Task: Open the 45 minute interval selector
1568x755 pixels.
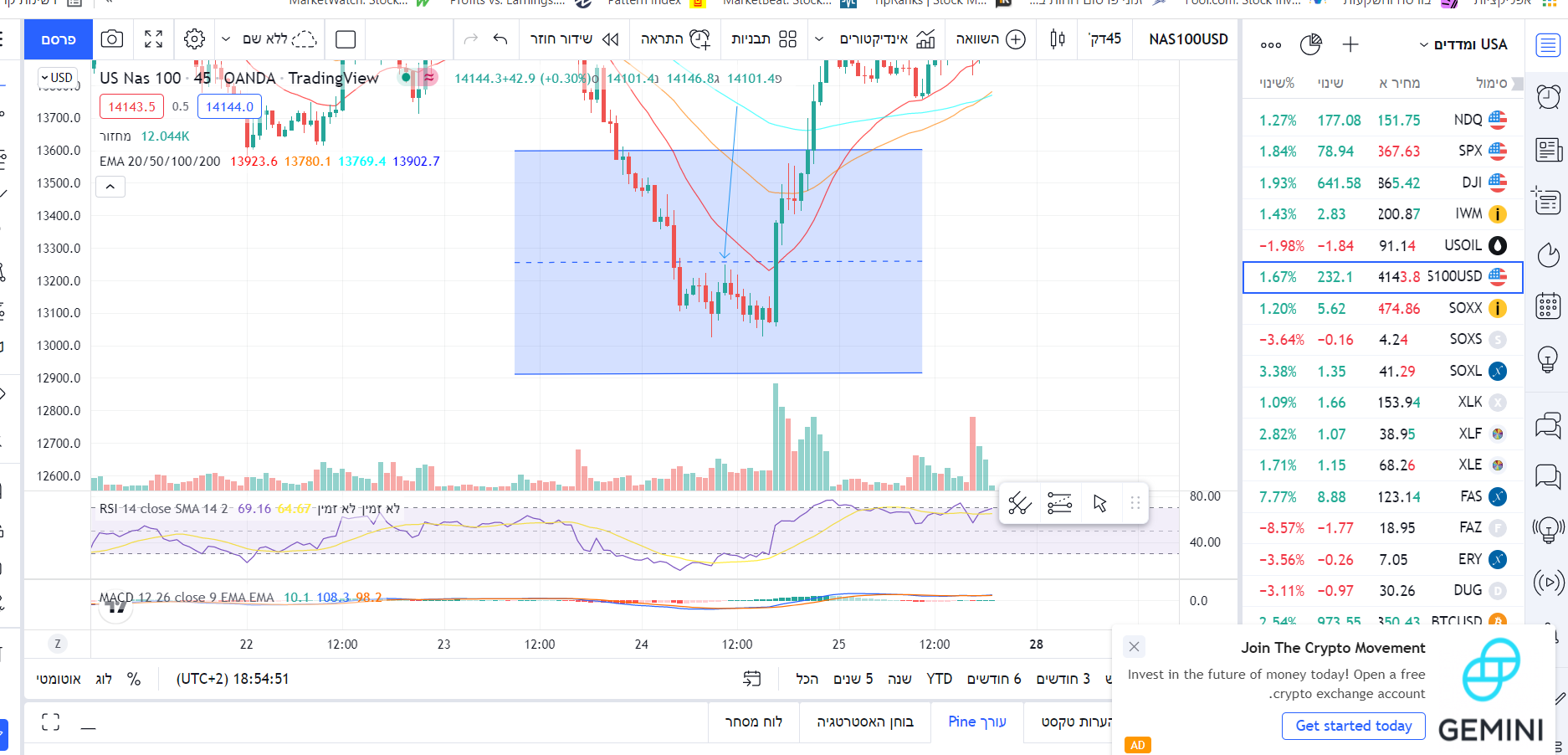Action: tap(1104, 39)
